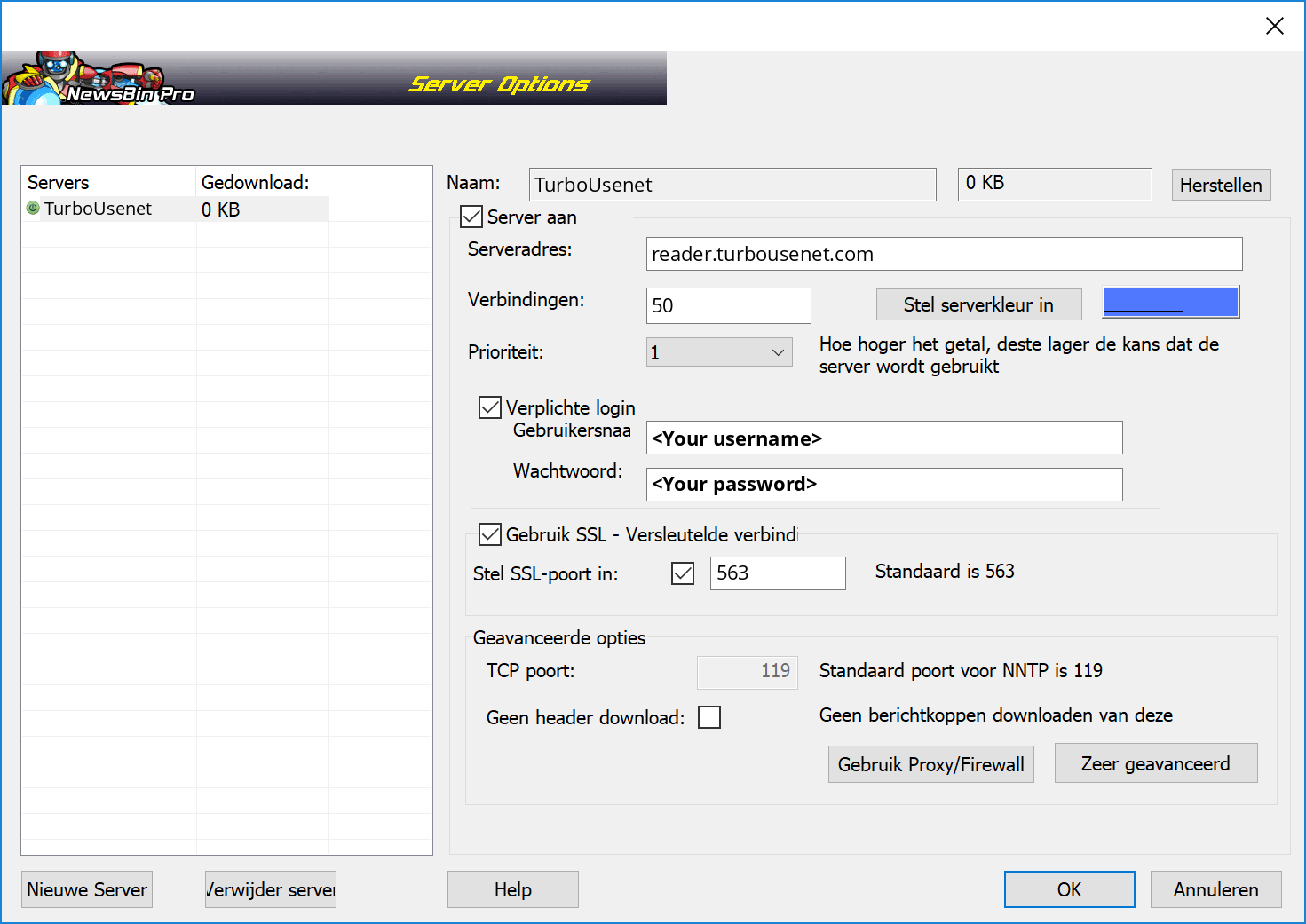Click the blue server color swatch
This screenshot has height=924, width=1306.
point(1171,302)
